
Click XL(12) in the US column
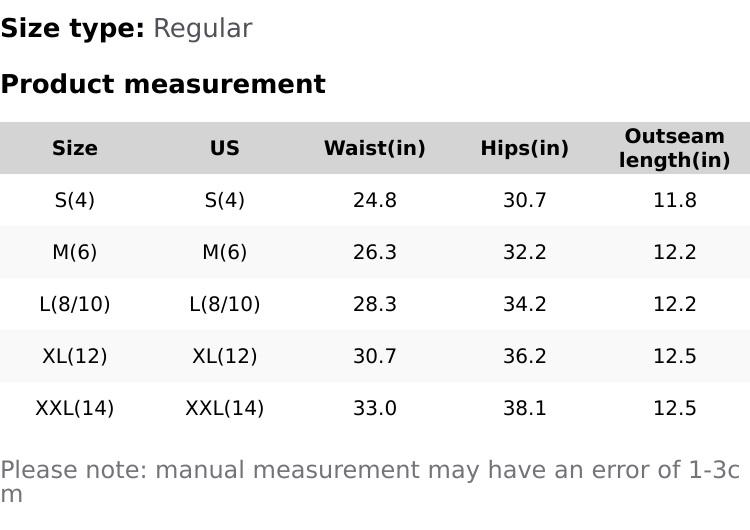tap(225, 356)
